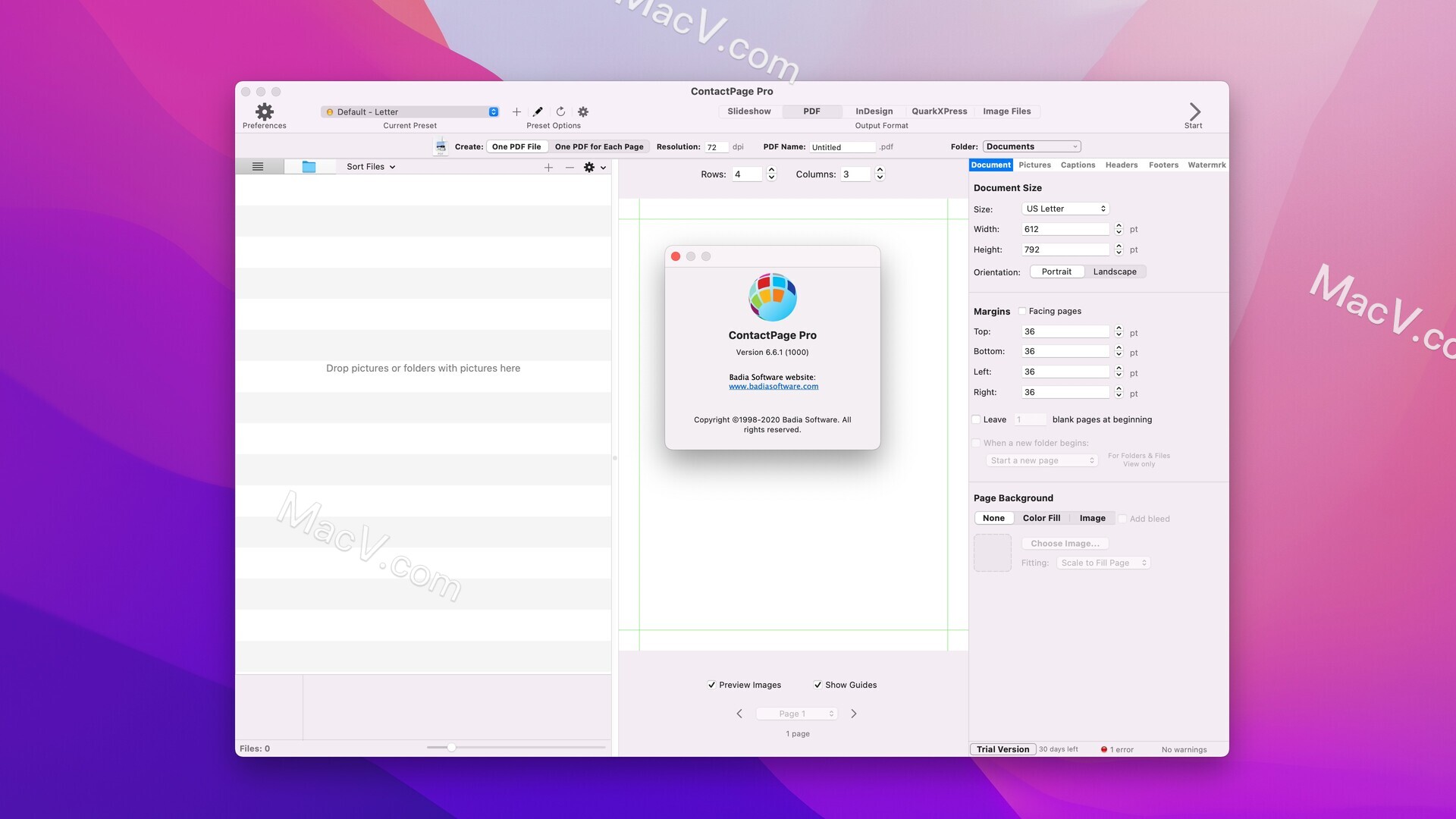Switch to Image Files output format
The height and width of the screenshot is (819, 1456).
(x=1007, y=111)
